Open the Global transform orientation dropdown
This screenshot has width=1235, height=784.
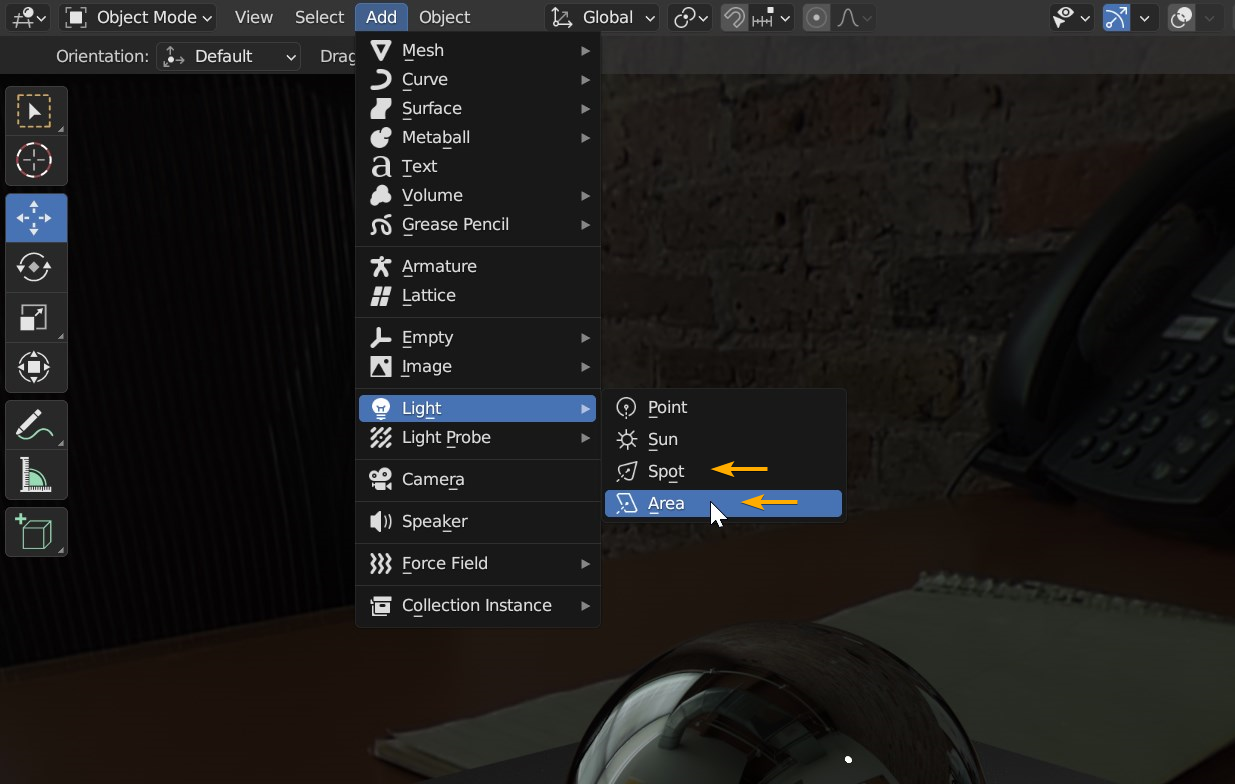tap(603, 17)
